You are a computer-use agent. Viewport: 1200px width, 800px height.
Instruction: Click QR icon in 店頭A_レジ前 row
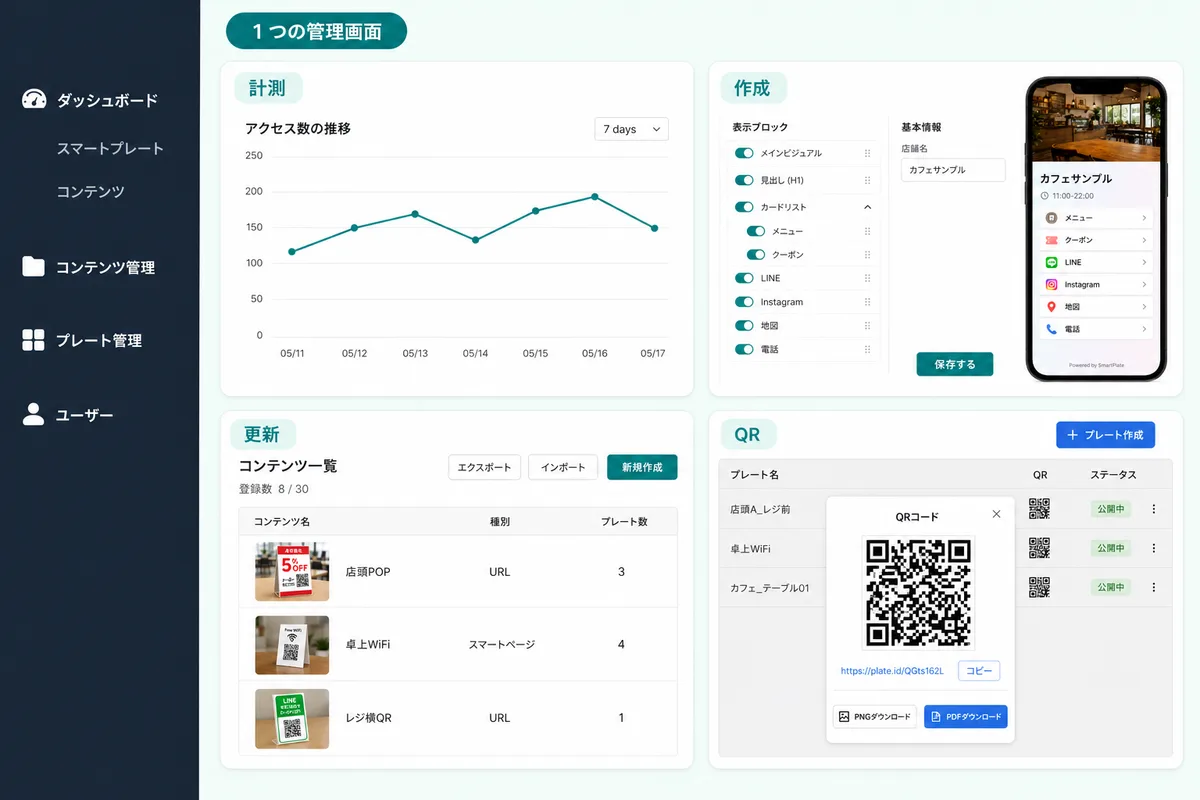[x=1040, y=509]
